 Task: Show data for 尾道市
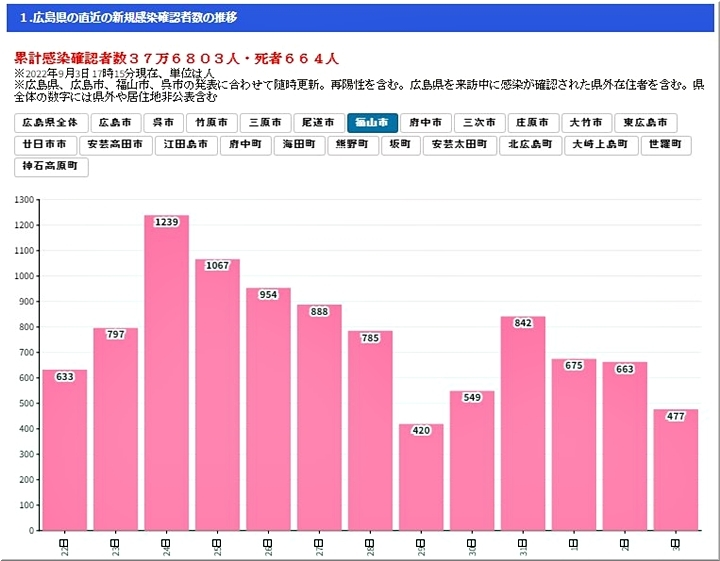319,123
